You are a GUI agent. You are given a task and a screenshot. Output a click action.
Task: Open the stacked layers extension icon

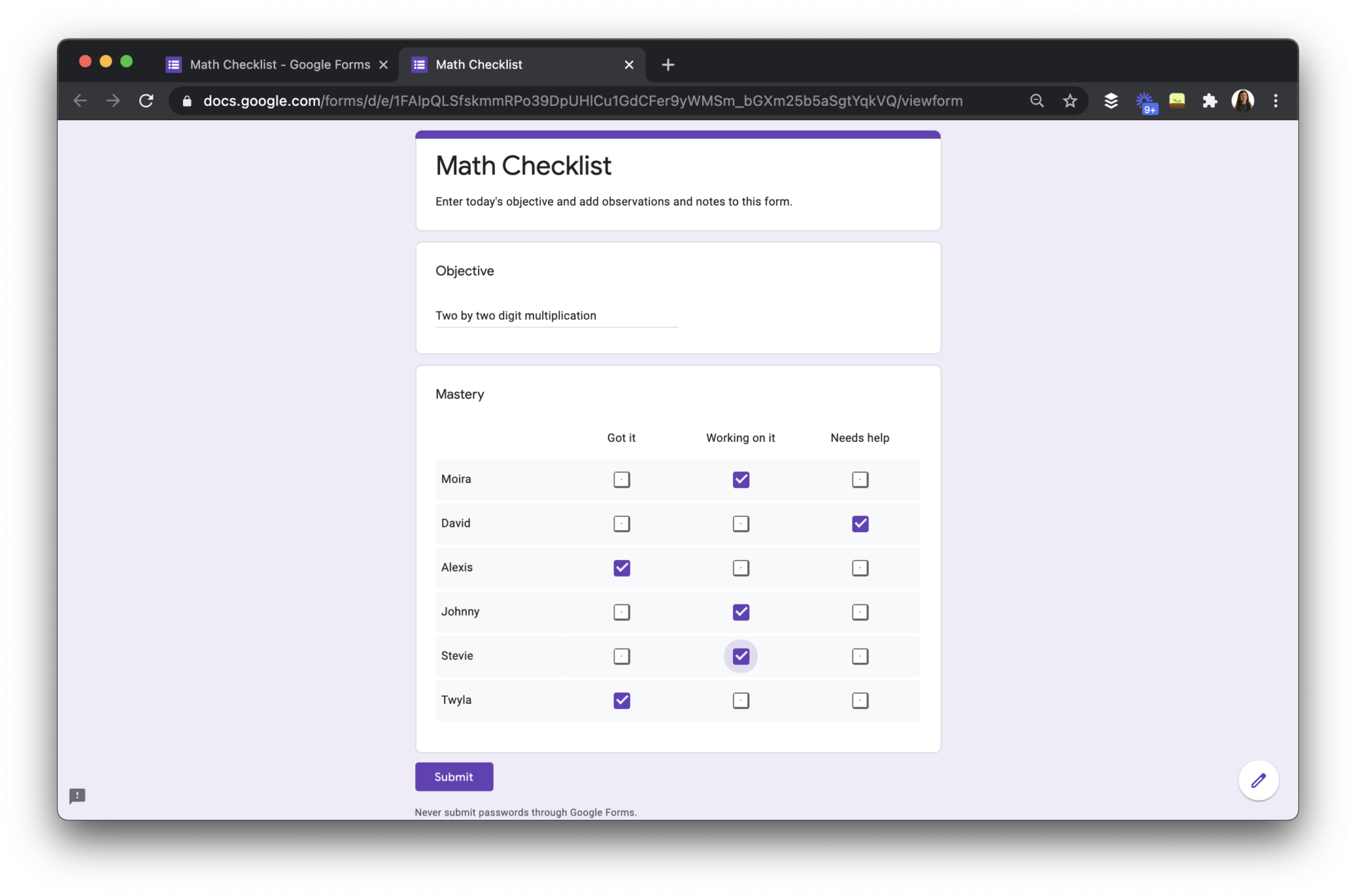point(1111,101)
